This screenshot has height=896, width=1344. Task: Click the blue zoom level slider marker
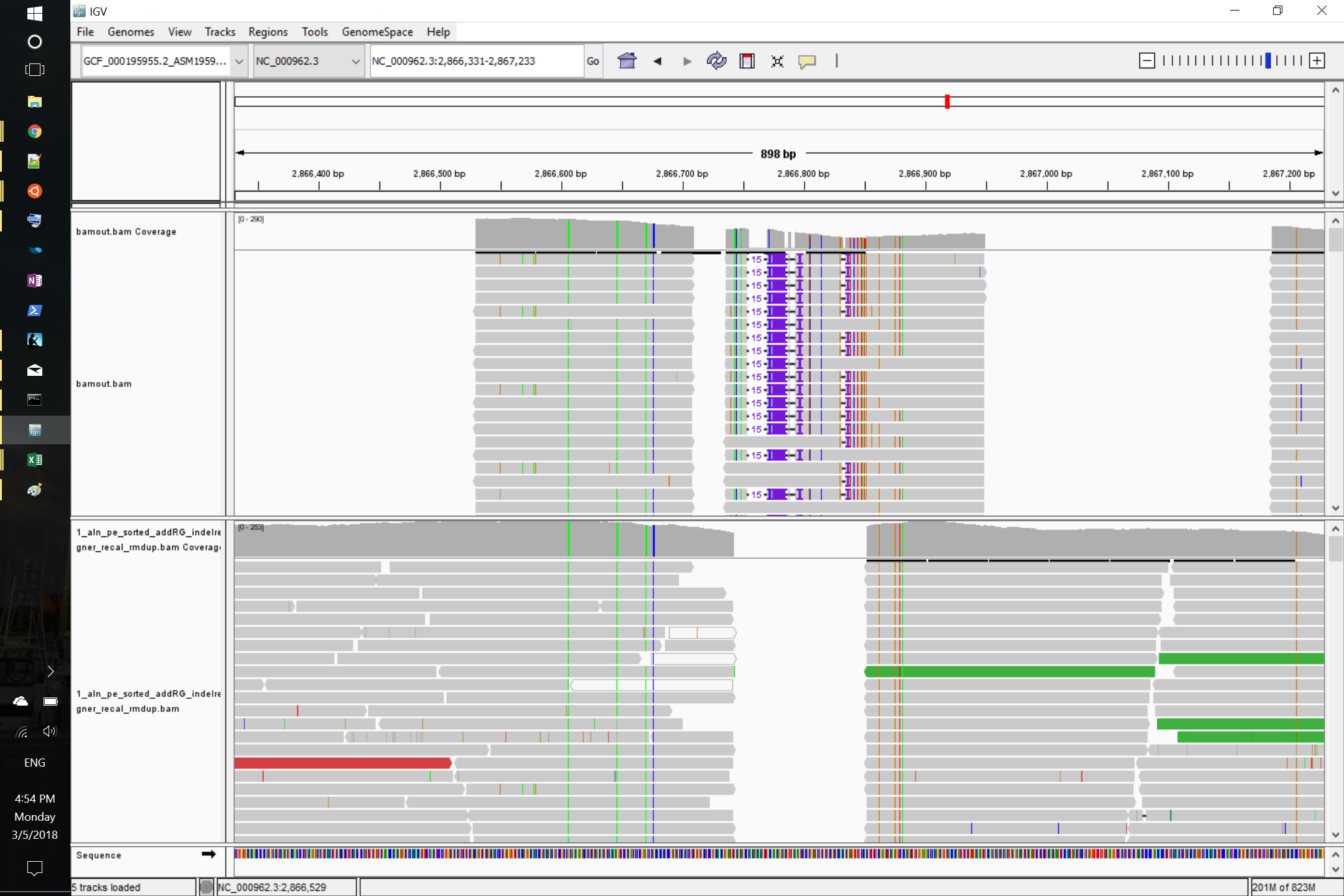(1268, 60)
